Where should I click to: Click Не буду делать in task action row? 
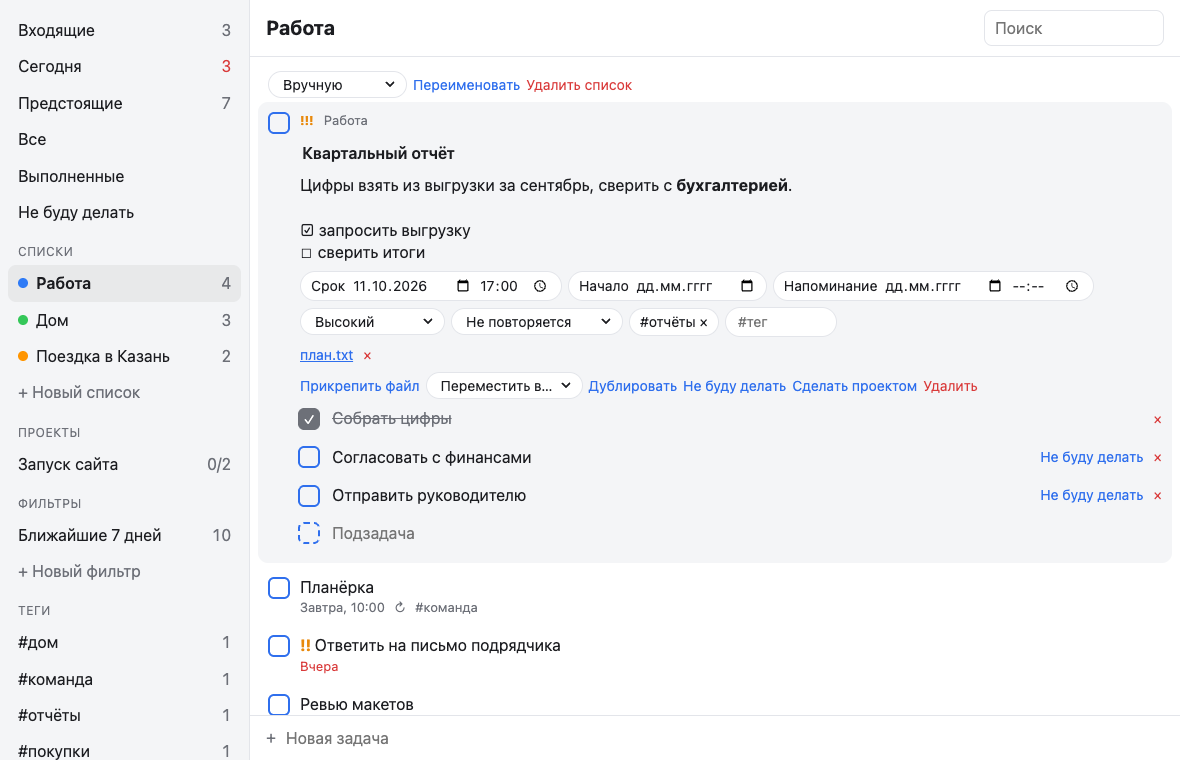point(734,386)
